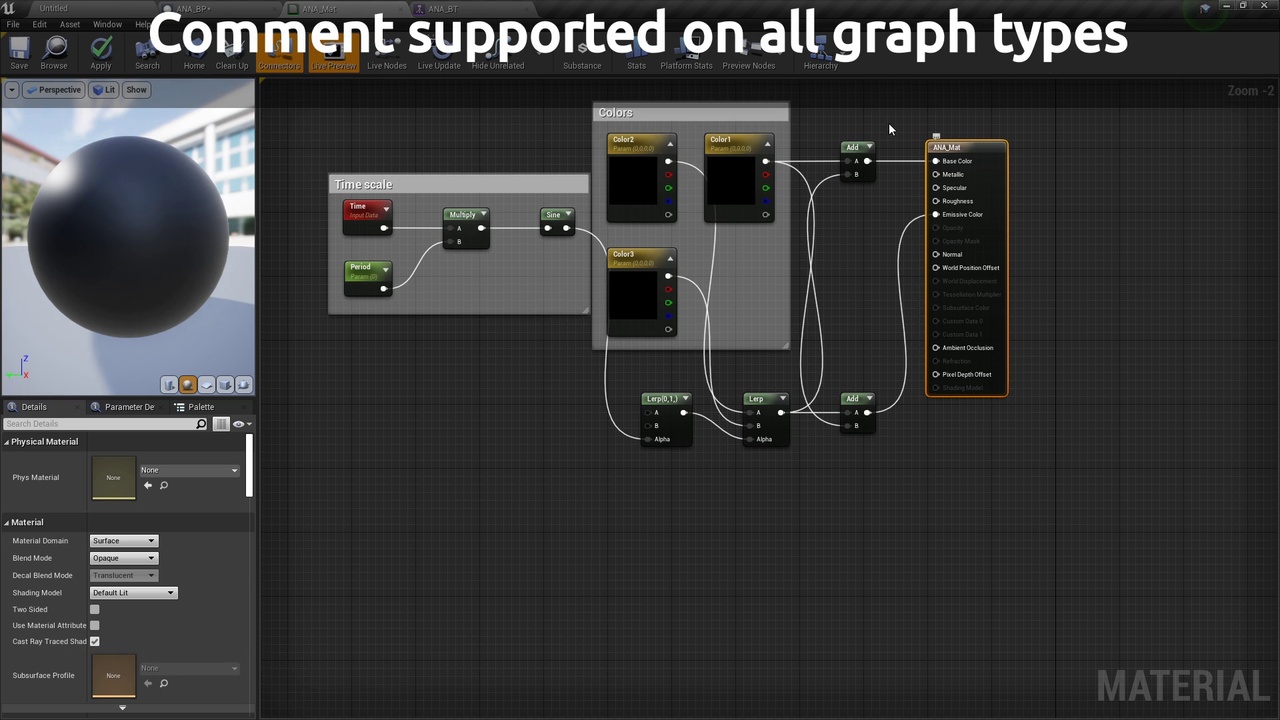Click the property matrix grid icon
This screenshot has height=720, width=1280.
[x=221, y=424]
